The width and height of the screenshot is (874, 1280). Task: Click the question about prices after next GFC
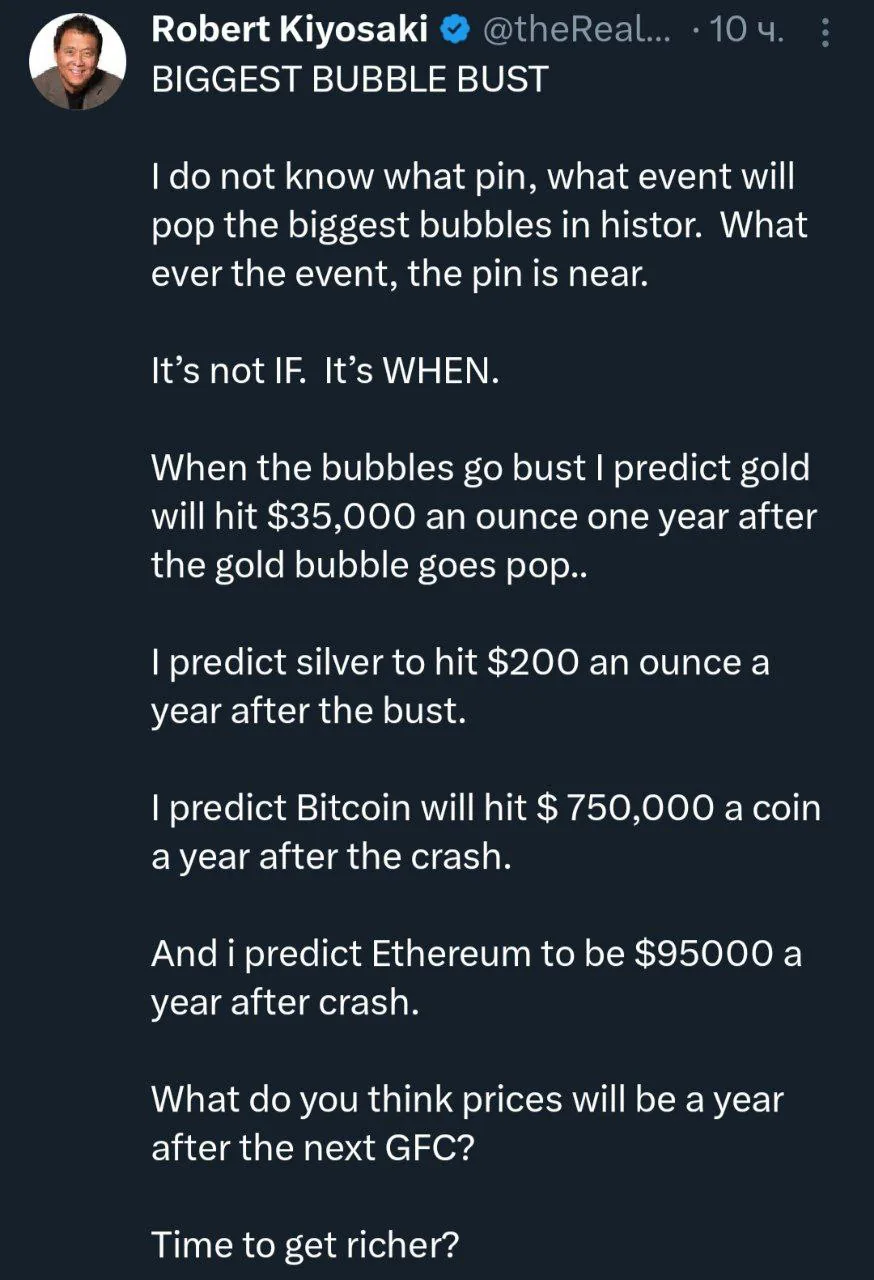pos(467,1123)
